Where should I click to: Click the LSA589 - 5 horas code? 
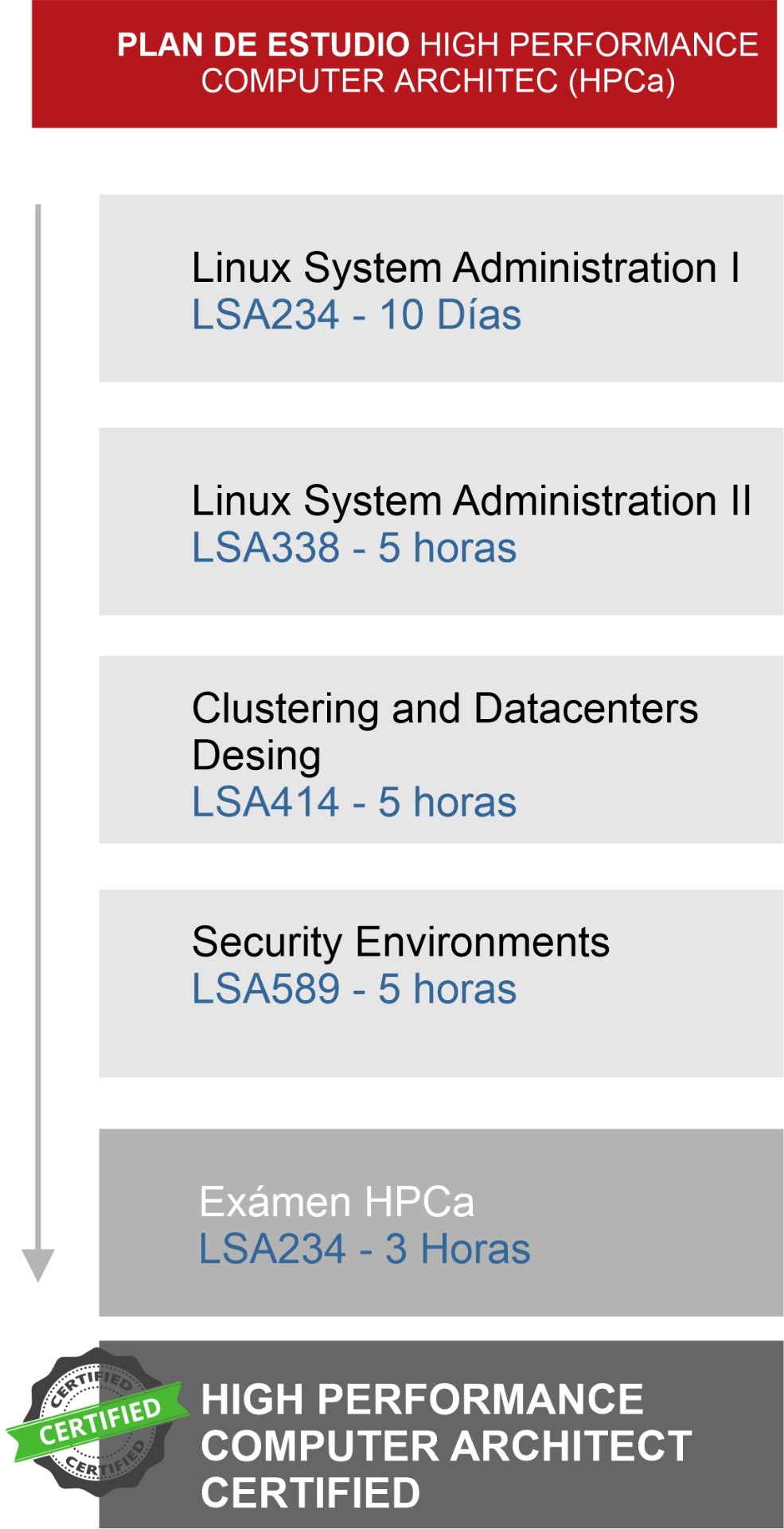click(354, 989)
